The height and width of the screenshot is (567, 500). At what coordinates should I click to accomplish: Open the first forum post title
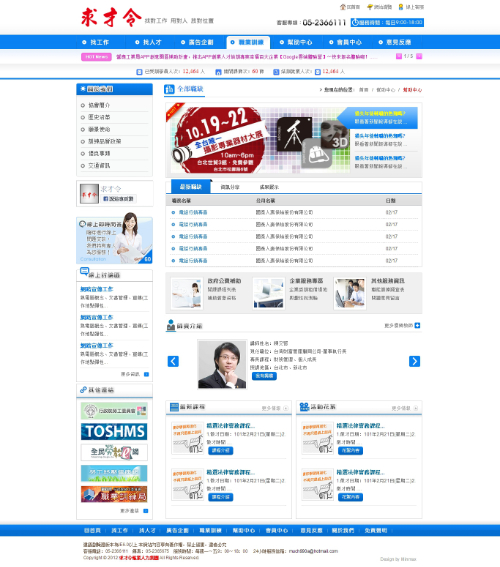[x=97, y=289]
